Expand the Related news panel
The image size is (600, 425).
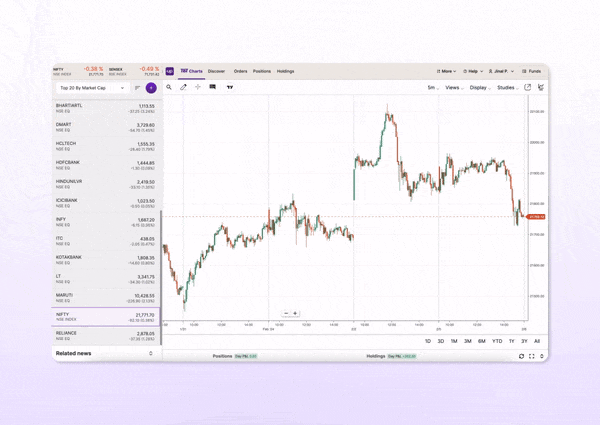click(x=151, y=353)
